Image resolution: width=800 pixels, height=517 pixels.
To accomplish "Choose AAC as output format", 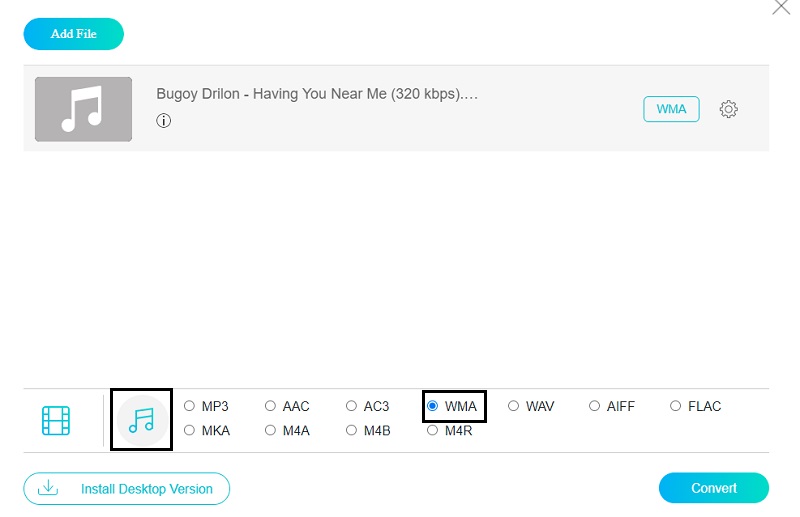I will 271,406.
